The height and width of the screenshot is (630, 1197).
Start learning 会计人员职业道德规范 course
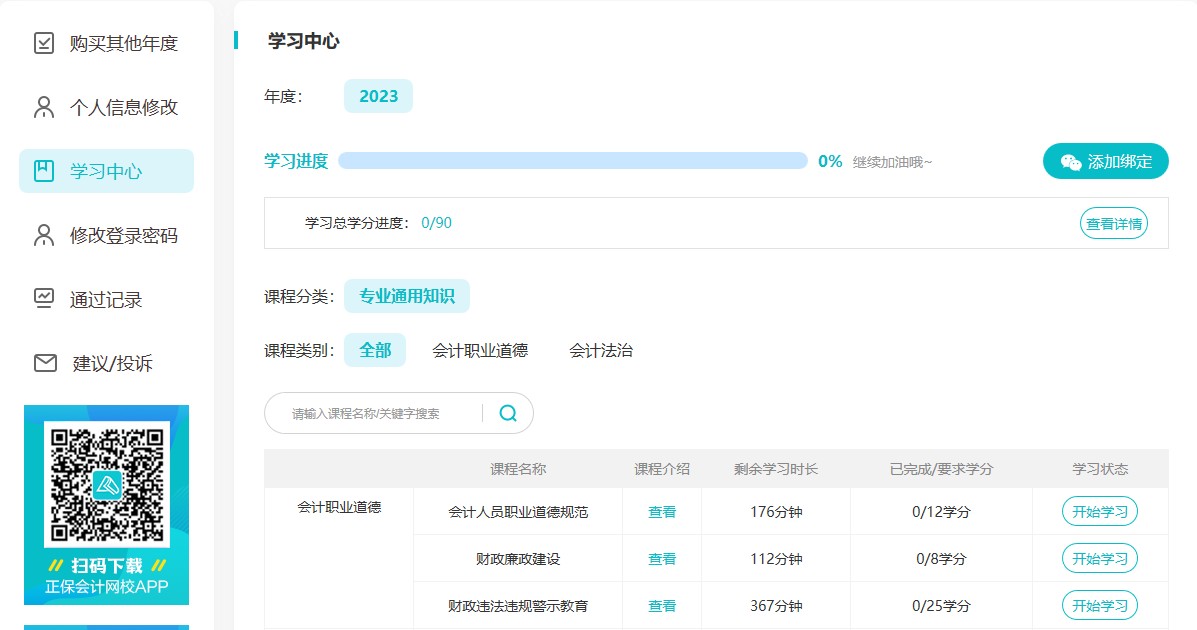click(1099, 512)
